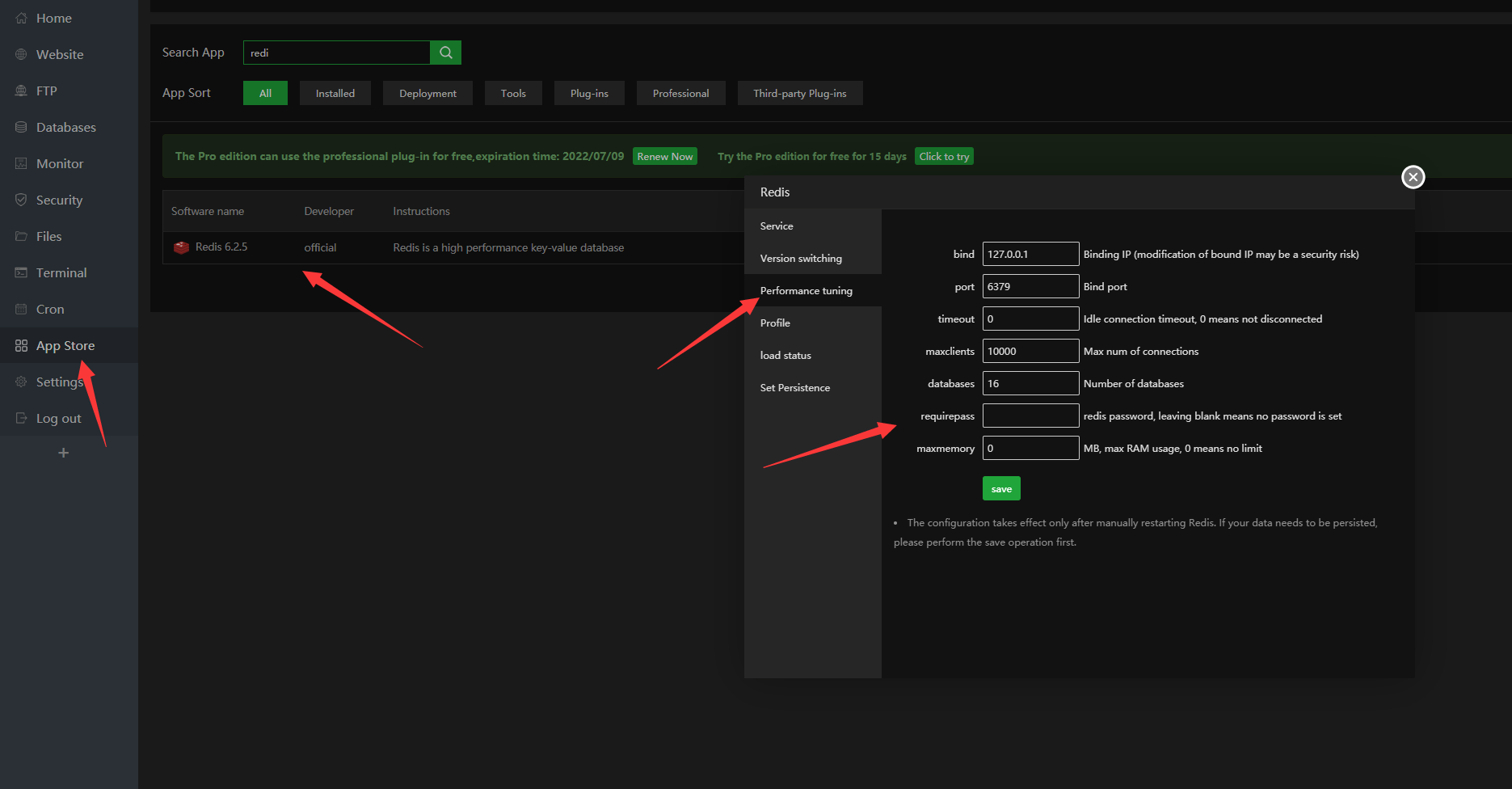
Task: Show Third-party Plug-ins category
Action: pyautogui.click(x=799, y=93)
